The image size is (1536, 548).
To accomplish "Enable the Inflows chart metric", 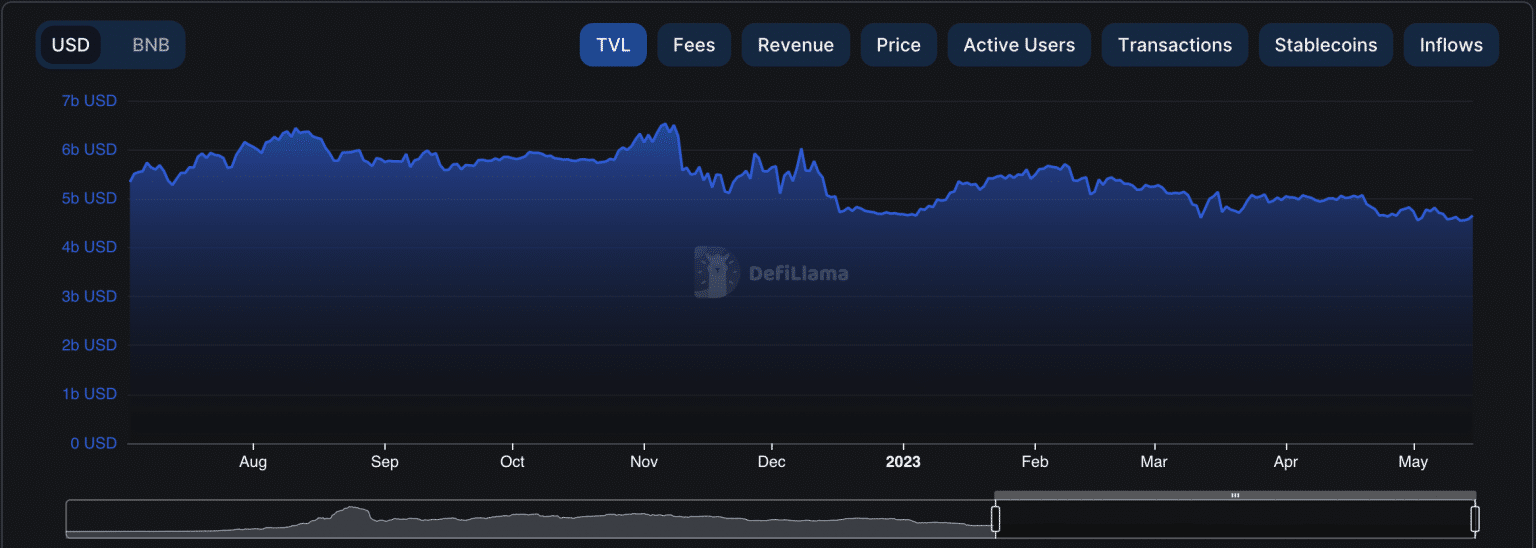I will click(x=1451, y=45).
